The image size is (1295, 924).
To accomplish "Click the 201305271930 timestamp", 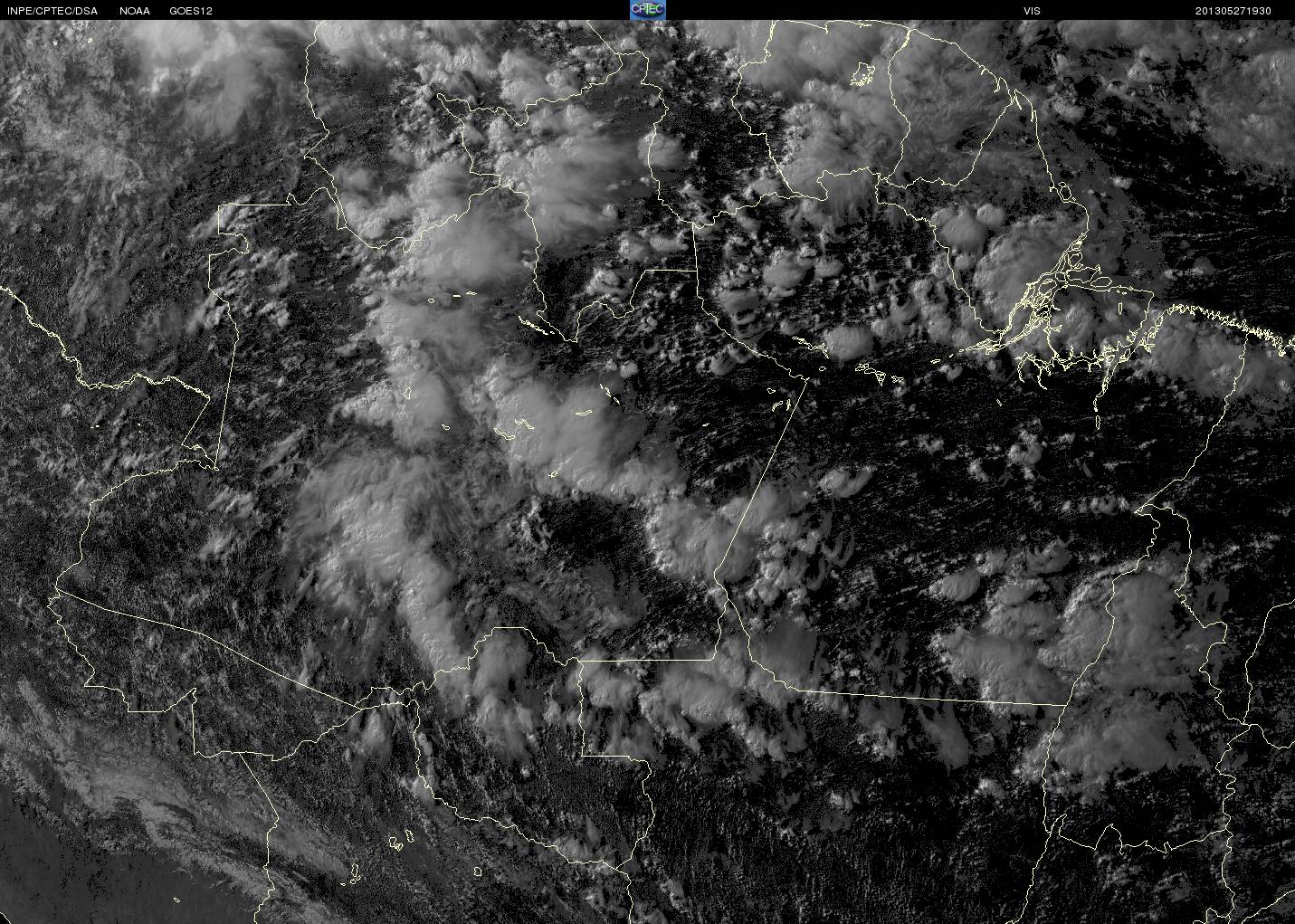I will coord(1233,11).
